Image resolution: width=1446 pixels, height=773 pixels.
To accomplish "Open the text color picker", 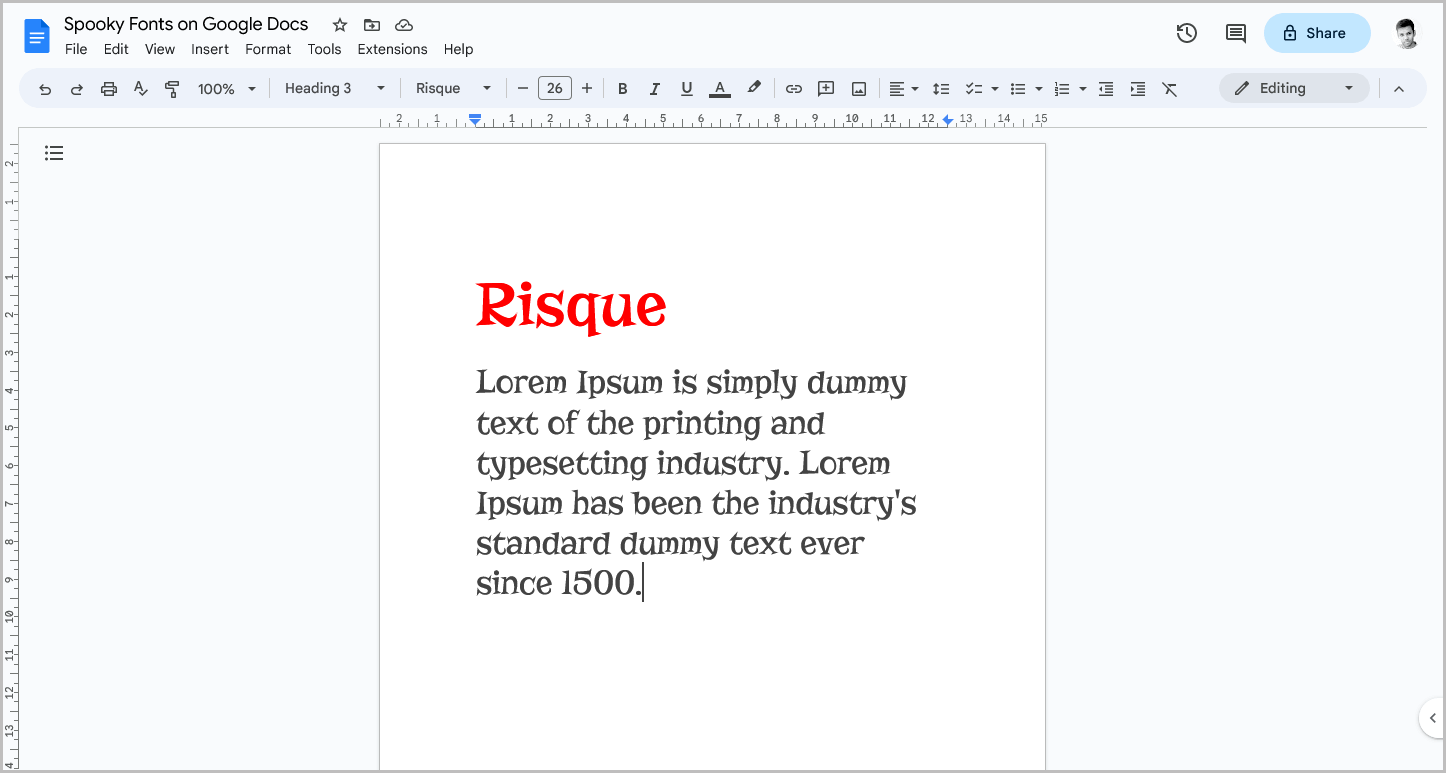I will [x=719, y=88].
